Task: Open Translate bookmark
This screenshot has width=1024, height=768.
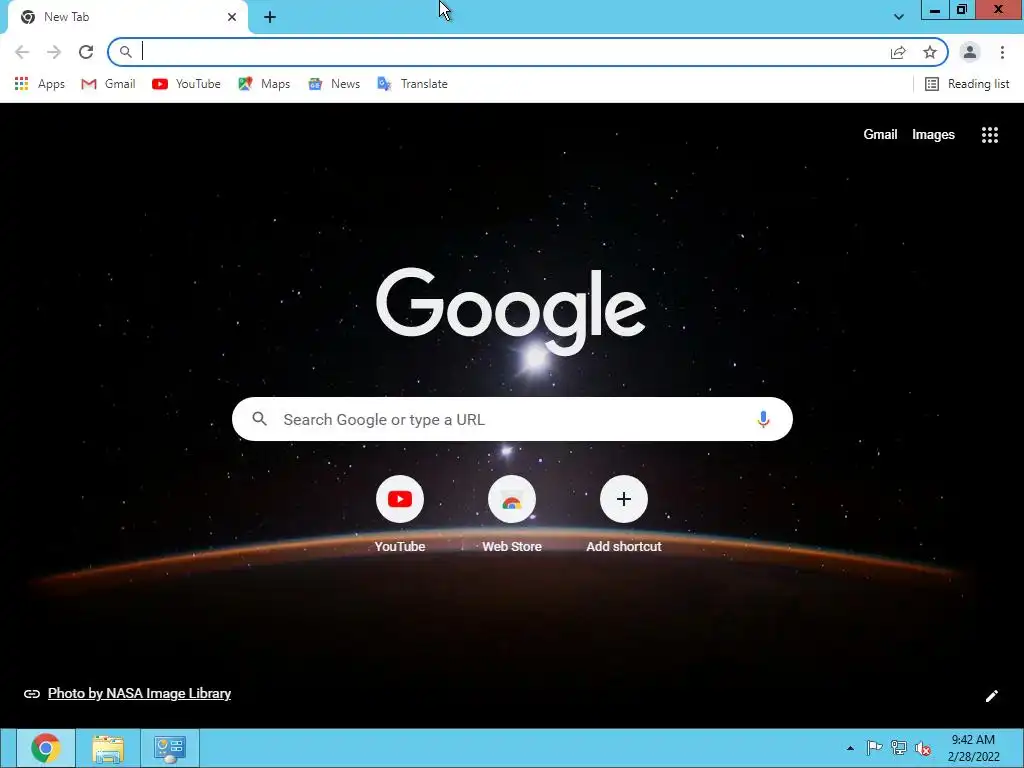Action: click(412, 84)
